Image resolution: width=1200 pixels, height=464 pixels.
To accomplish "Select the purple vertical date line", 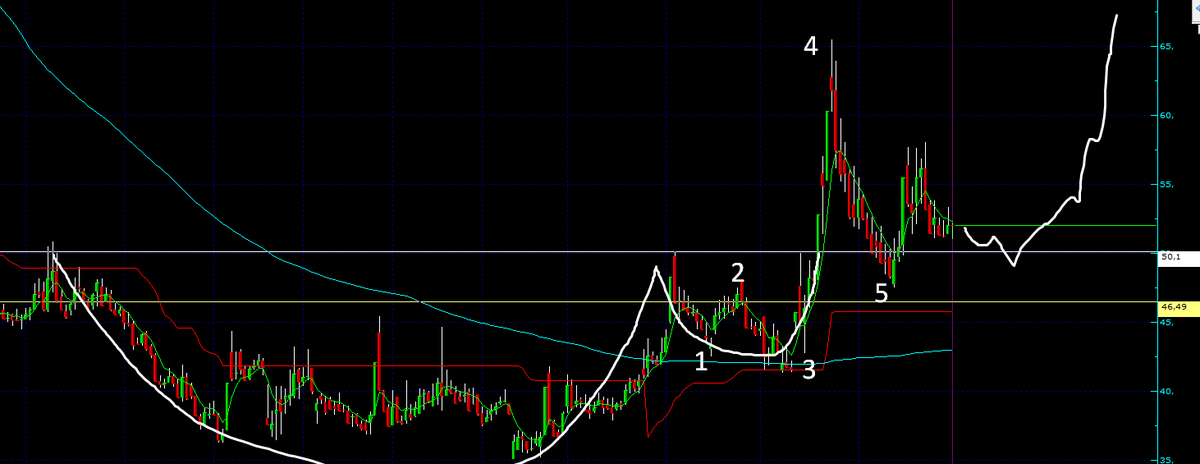I will [x=953, y=232].
